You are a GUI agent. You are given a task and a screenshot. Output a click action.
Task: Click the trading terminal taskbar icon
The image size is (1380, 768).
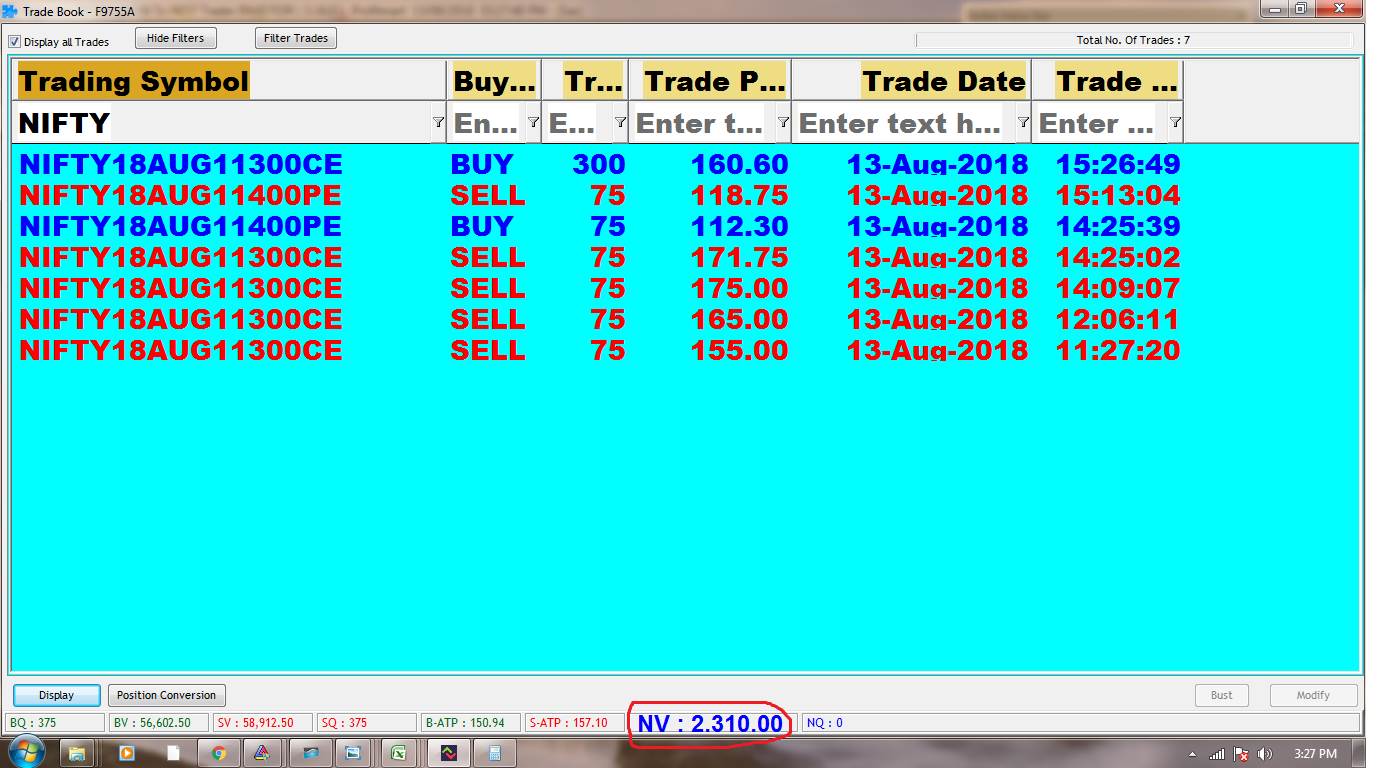coord(449,753)
